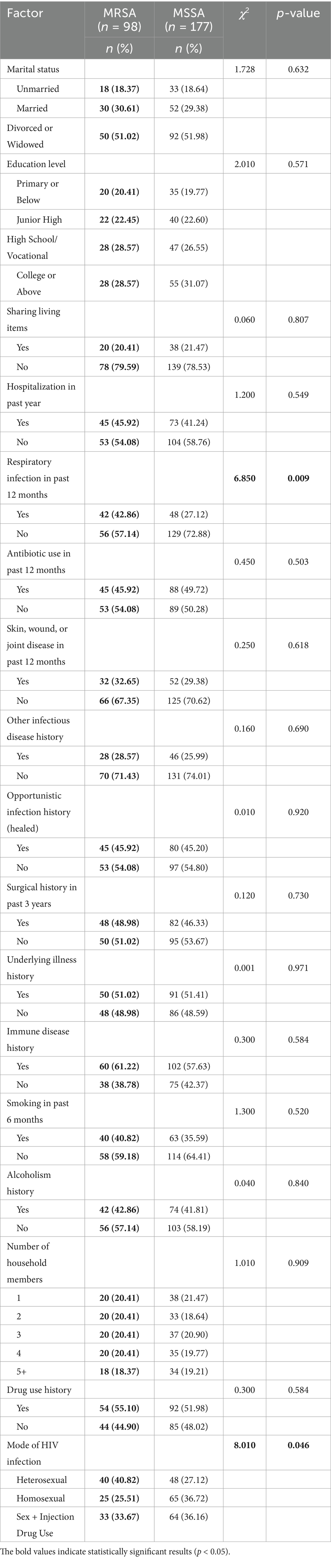
Task: Select Antibiotic use in past 12 months label
Action: [38, 562]
